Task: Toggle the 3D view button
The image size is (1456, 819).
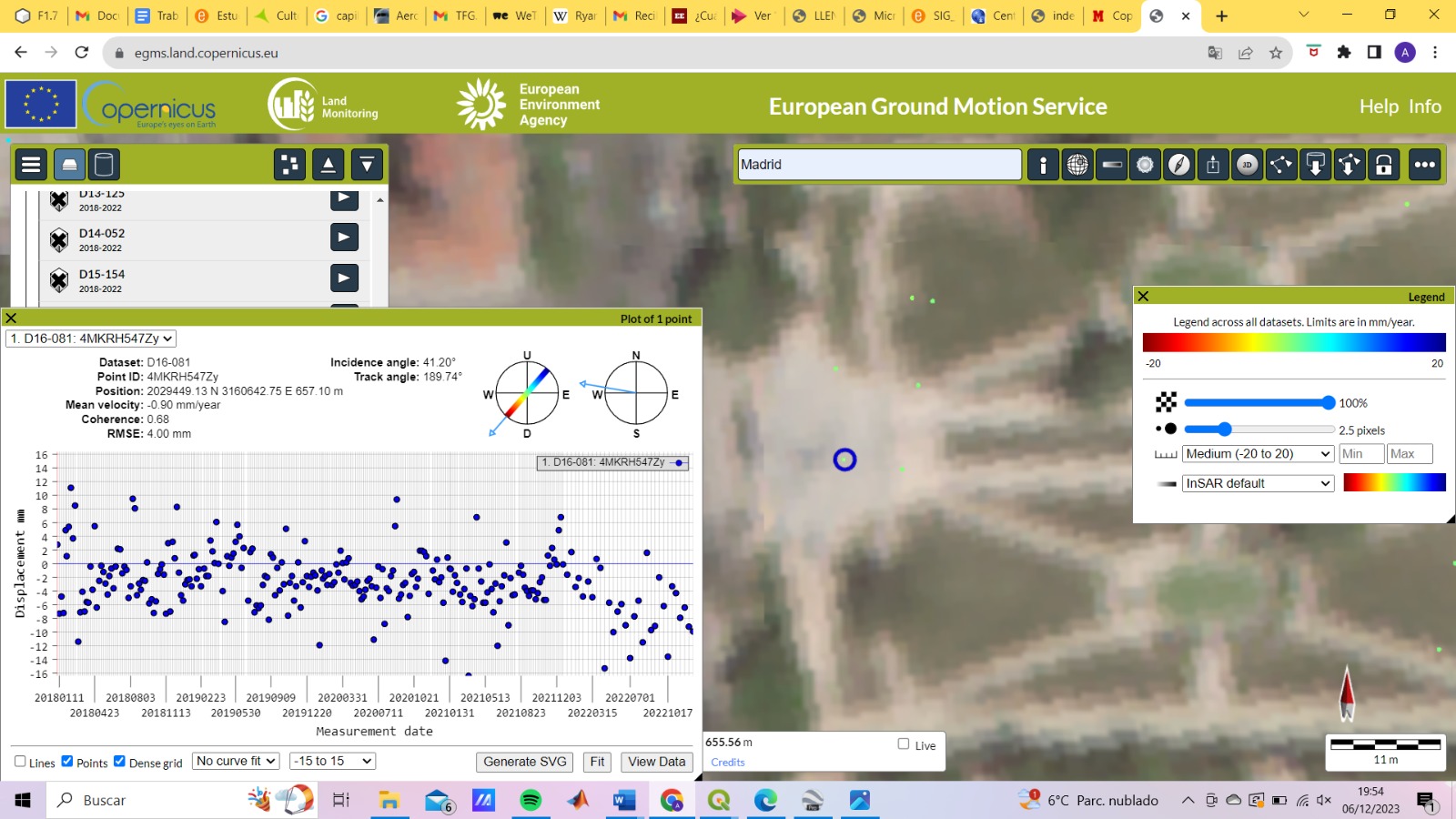Action: tap(1248, 165)
